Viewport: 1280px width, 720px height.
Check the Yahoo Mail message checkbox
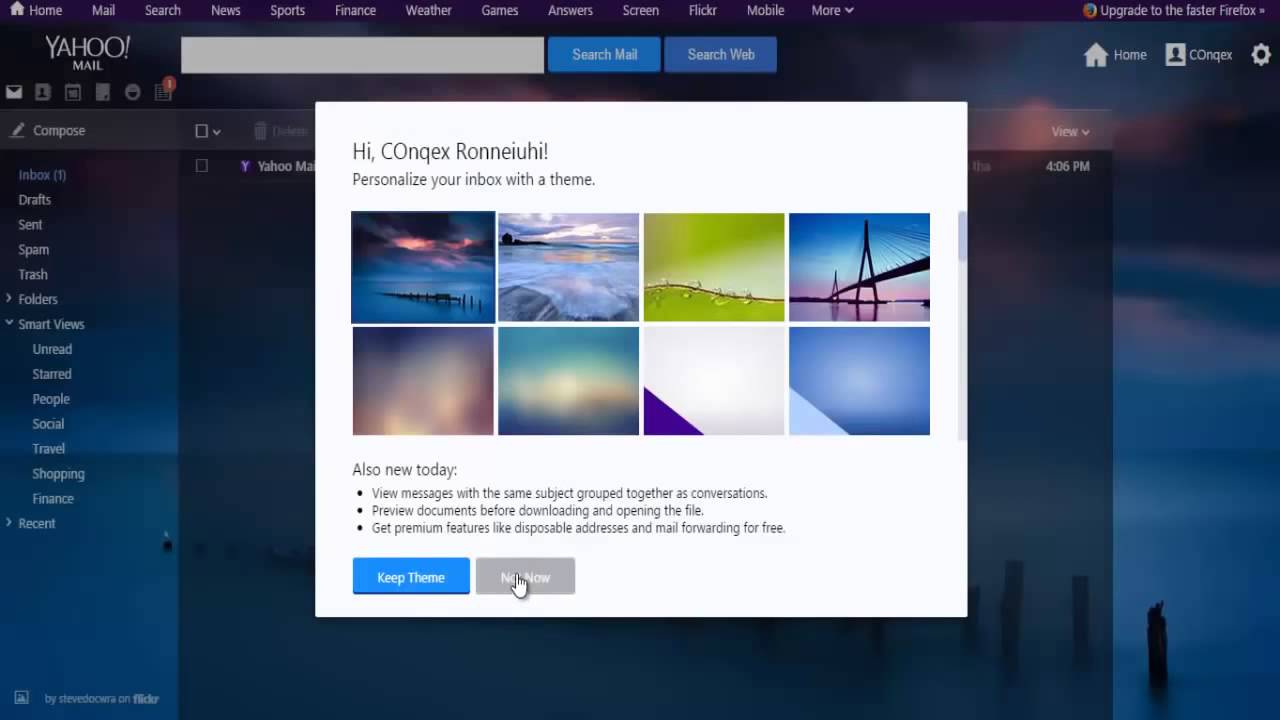(201, 166)
